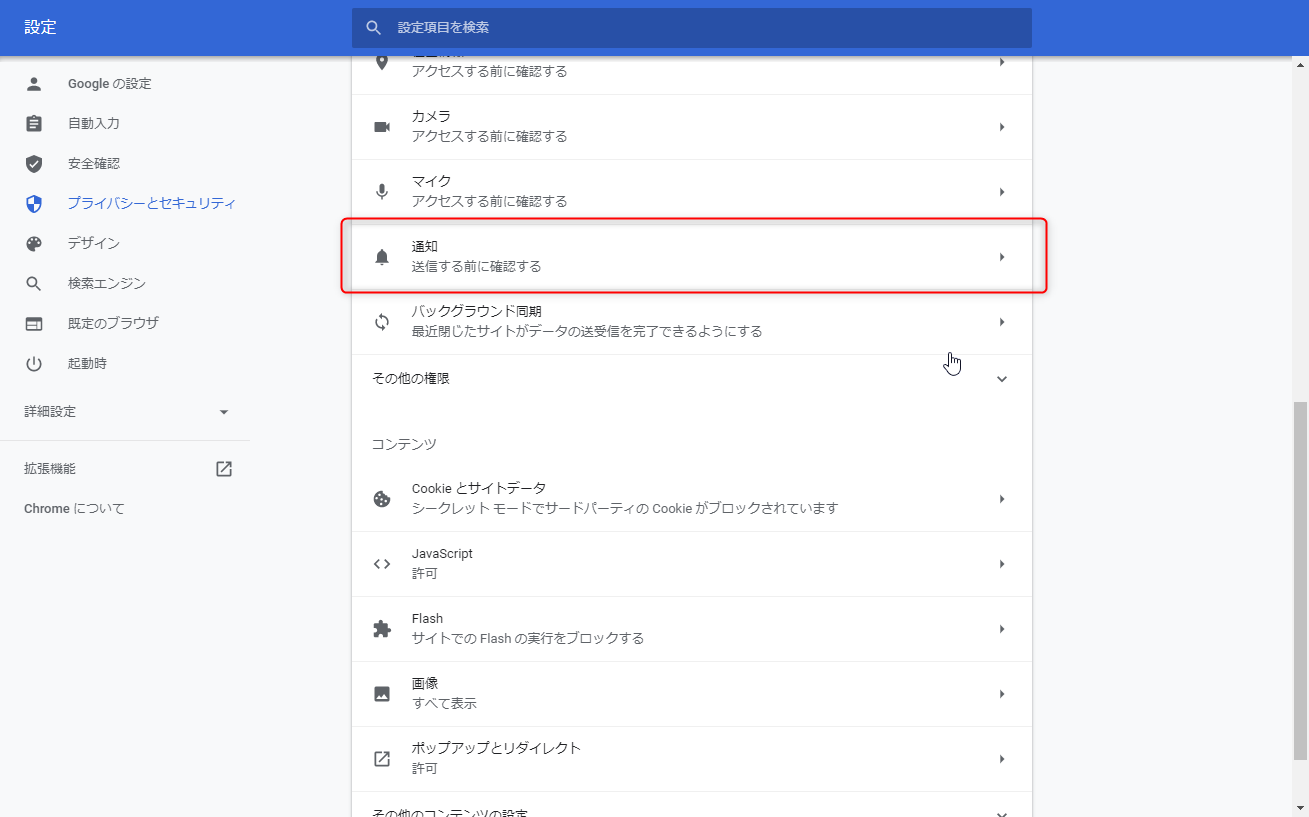Screen dimensions: 1309x817
Task: Select 自動入力 in the sidebar
Action: (x=94, y=124)
